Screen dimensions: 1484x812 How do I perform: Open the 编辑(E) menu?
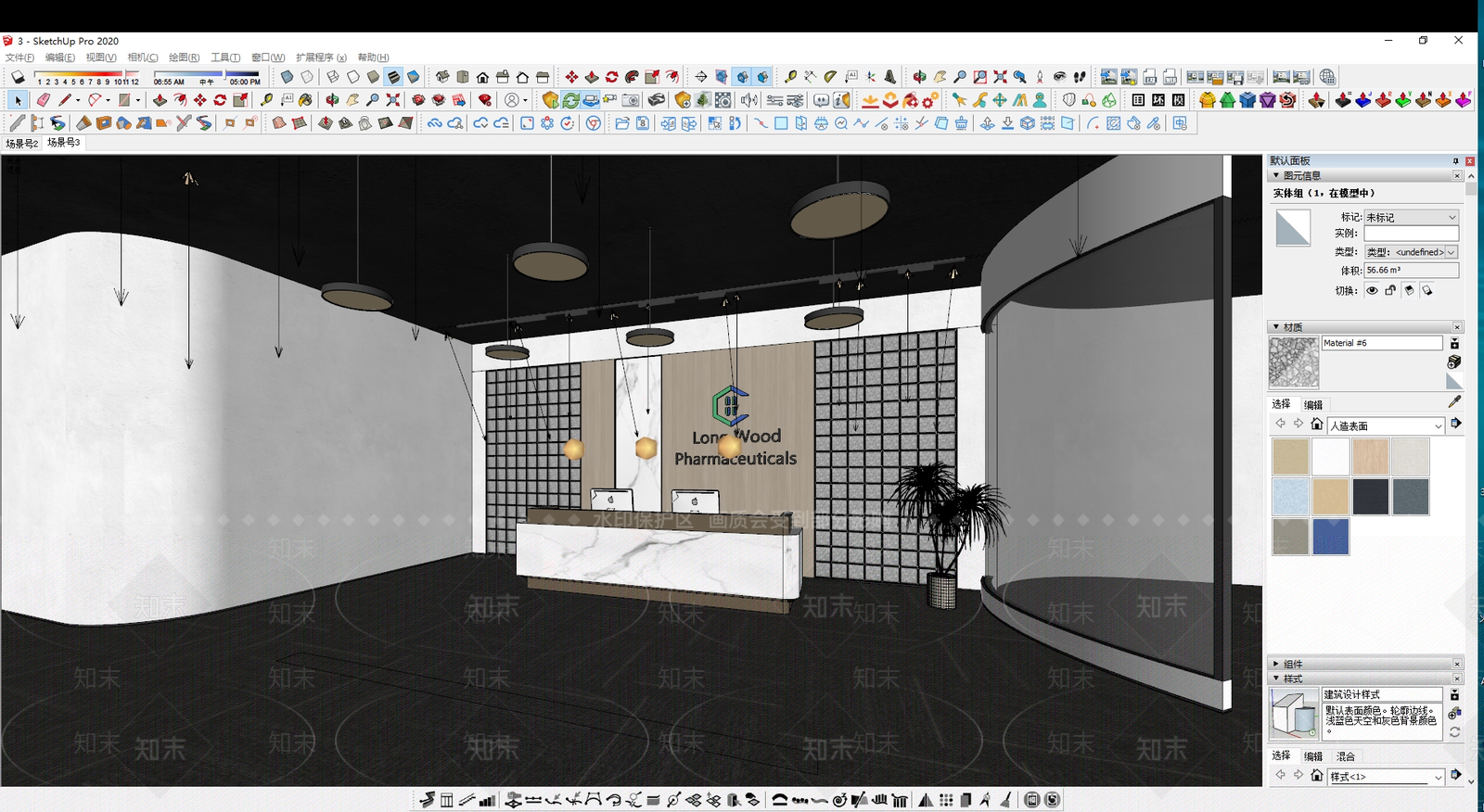coord(60,57)
